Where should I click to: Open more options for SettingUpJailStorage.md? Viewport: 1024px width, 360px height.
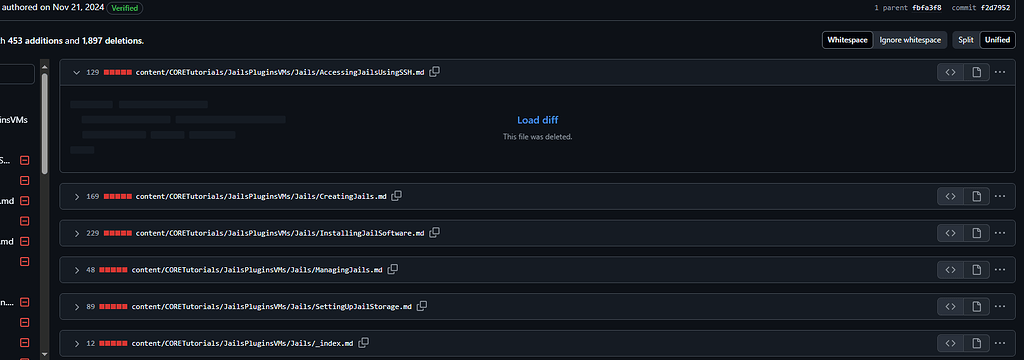tap(1000, 306)
